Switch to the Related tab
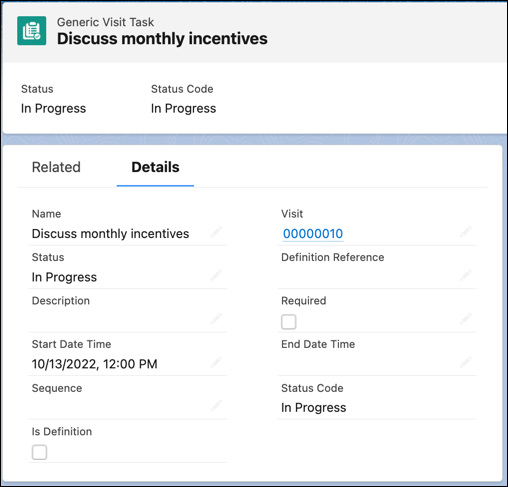The image size is (508, 487). 56,167
